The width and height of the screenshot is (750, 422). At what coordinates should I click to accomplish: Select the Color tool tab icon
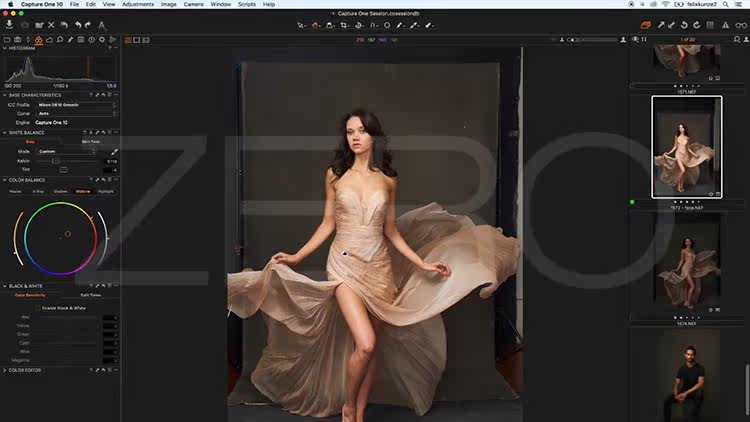39,40
